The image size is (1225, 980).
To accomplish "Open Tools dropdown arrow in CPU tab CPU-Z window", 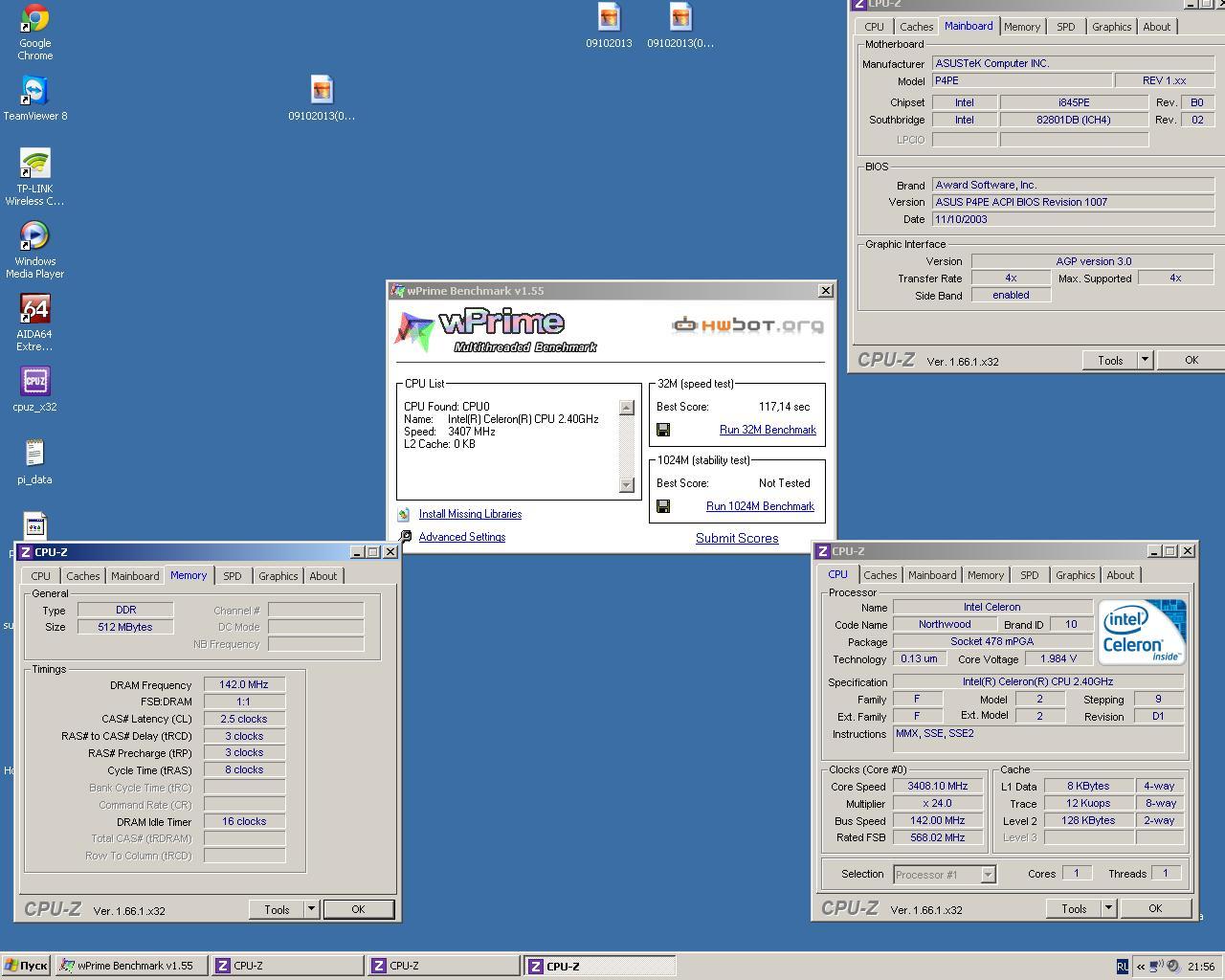I will tap(1108, 908).
